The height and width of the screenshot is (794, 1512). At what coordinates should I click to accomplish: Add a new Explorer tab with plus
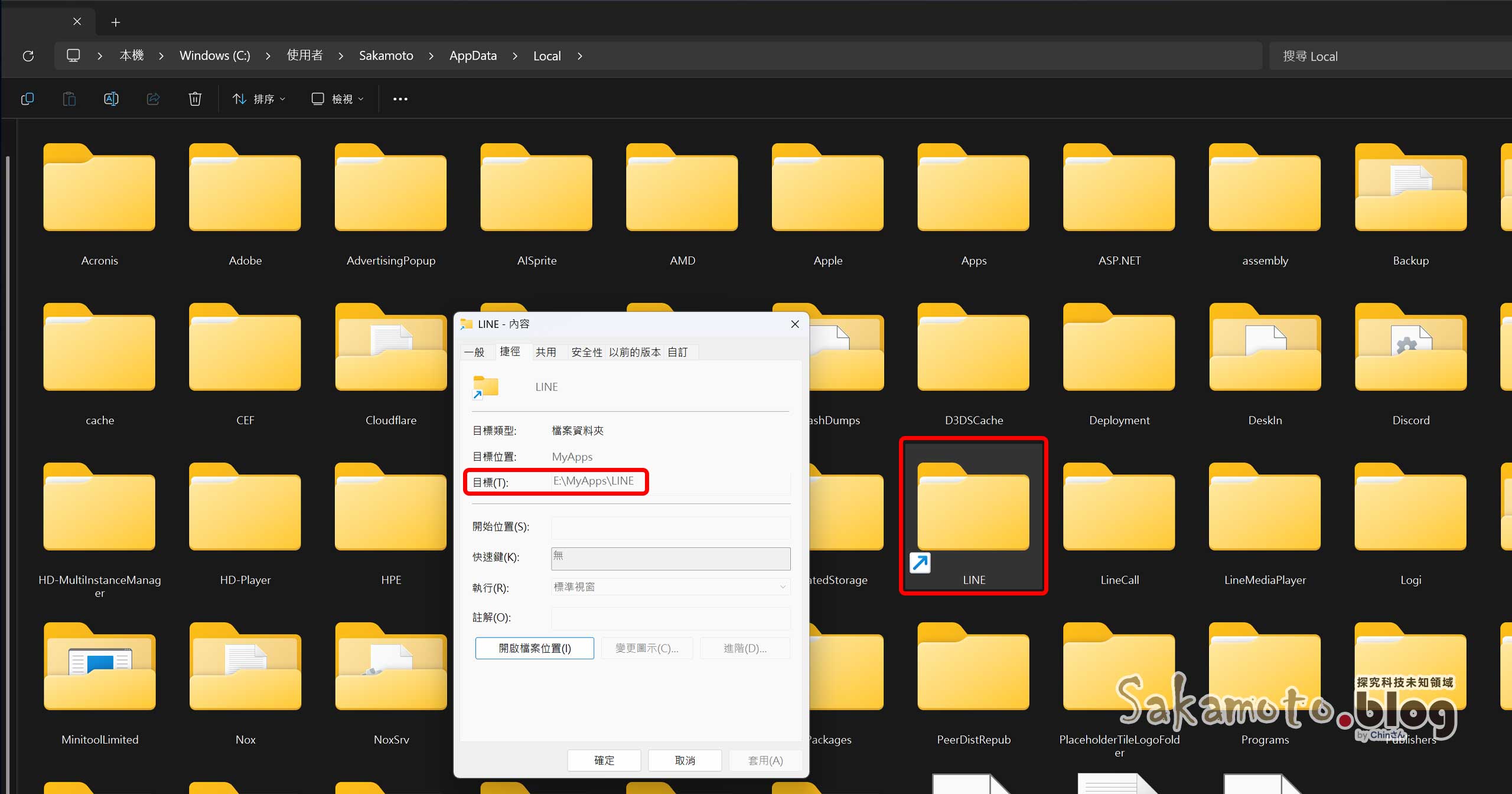click(x=116, y=22)
